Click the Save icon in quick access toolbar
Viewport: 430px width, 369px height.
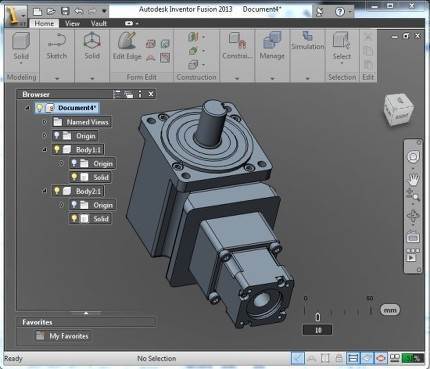pos(65,11)
